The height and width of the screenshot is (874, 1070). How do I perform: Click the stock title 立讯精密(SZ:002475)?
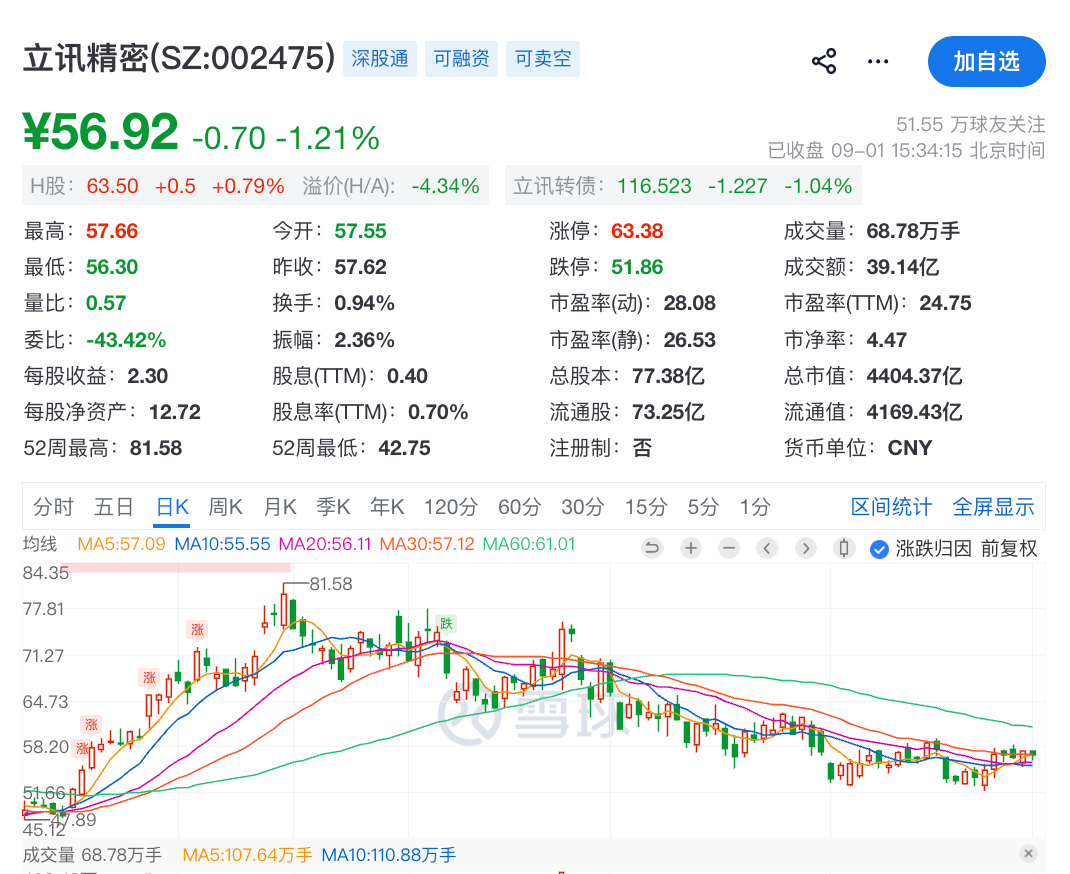(x=179, y=58)
